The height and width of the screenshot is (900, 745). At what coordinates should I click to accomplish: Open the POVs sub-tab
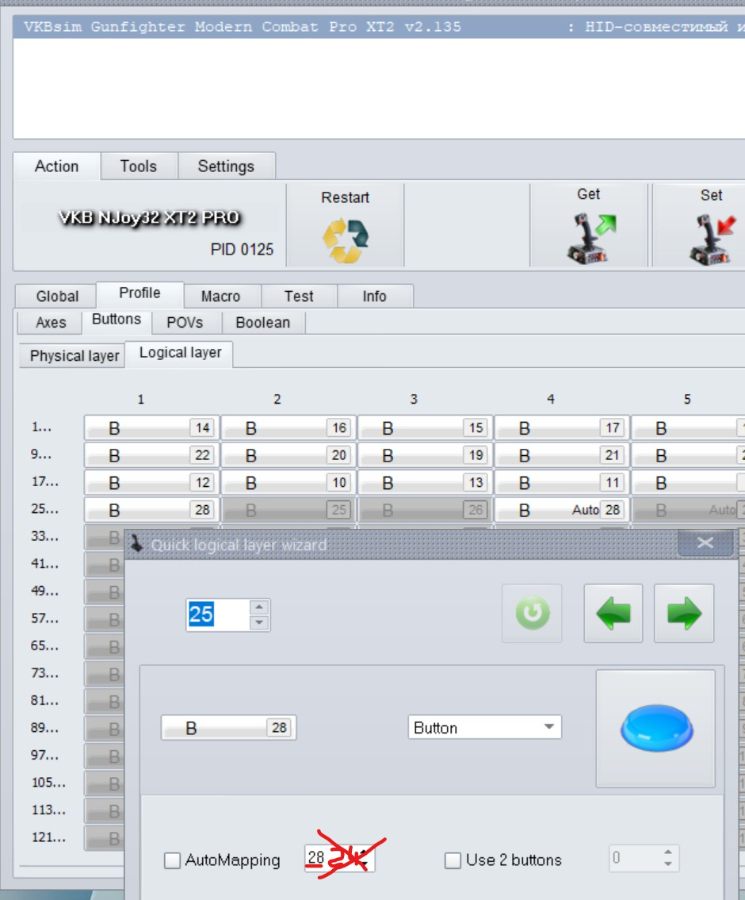[185, 323]
